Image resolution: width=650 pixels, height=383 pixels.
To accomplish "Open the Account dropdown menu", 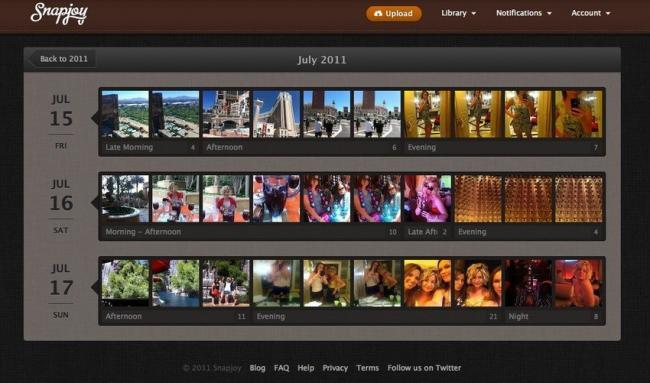I will [590, 13].
